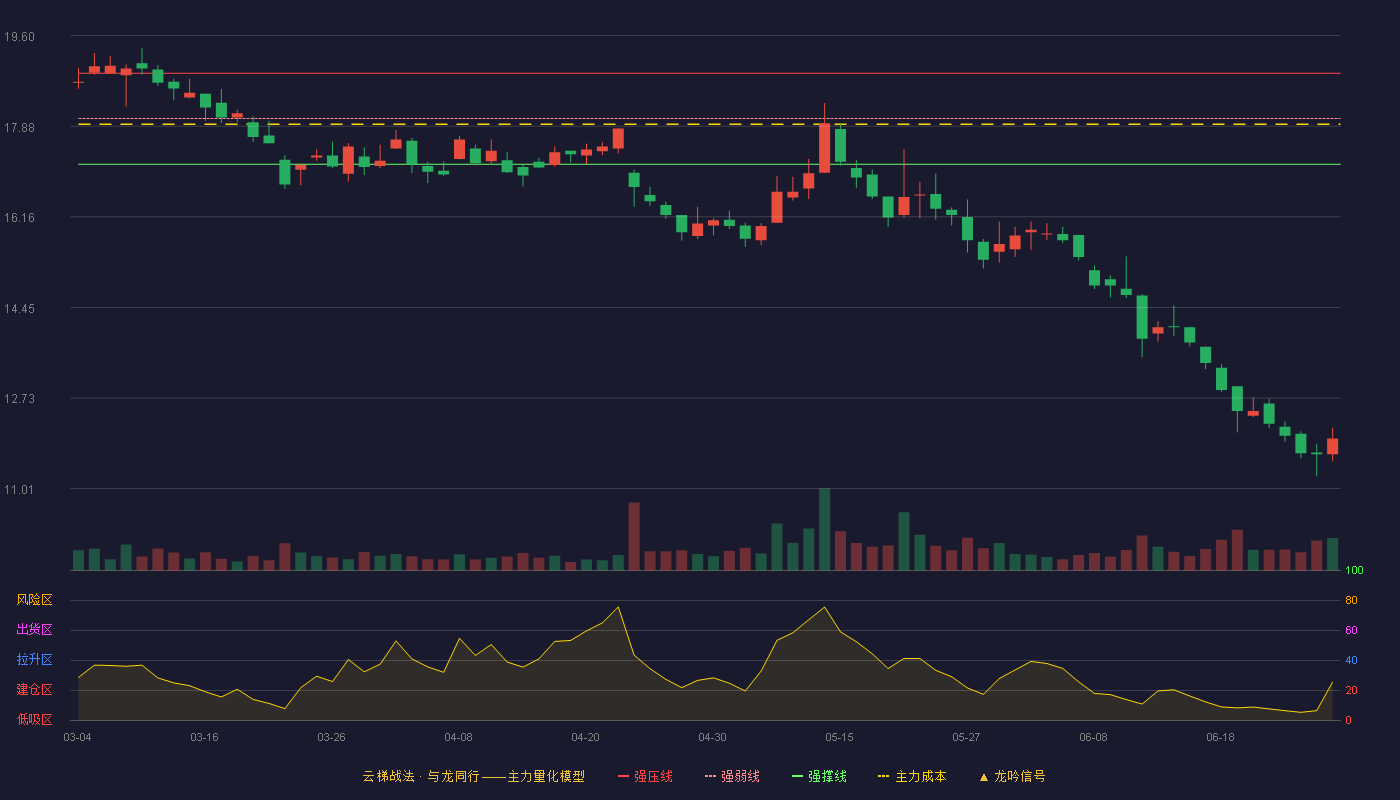This screenshot has height=800, width=1400.
Task: Click the 04-30 date label
Action: (712, 737)
